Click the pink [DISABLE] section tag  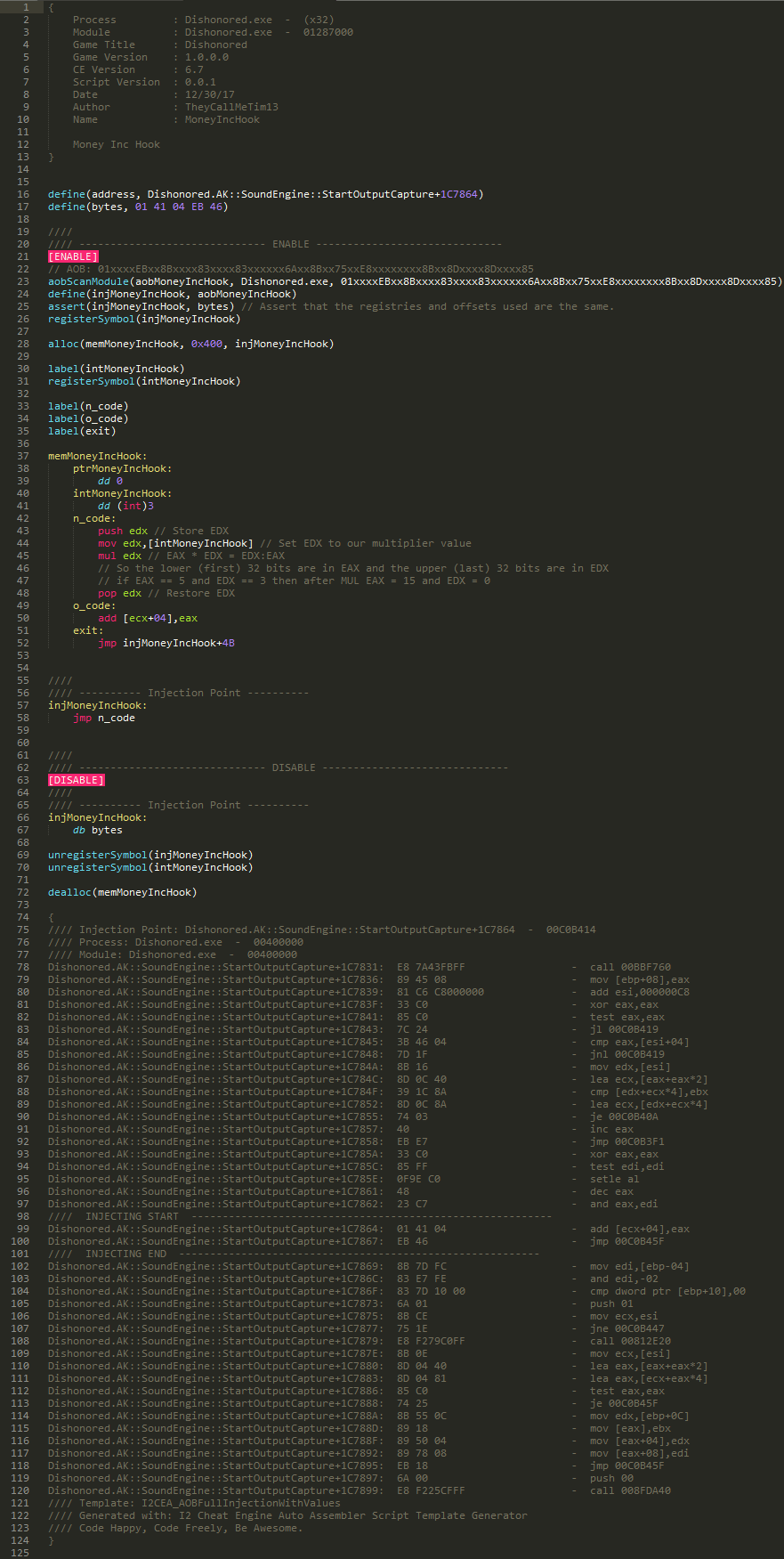point(77,780)
